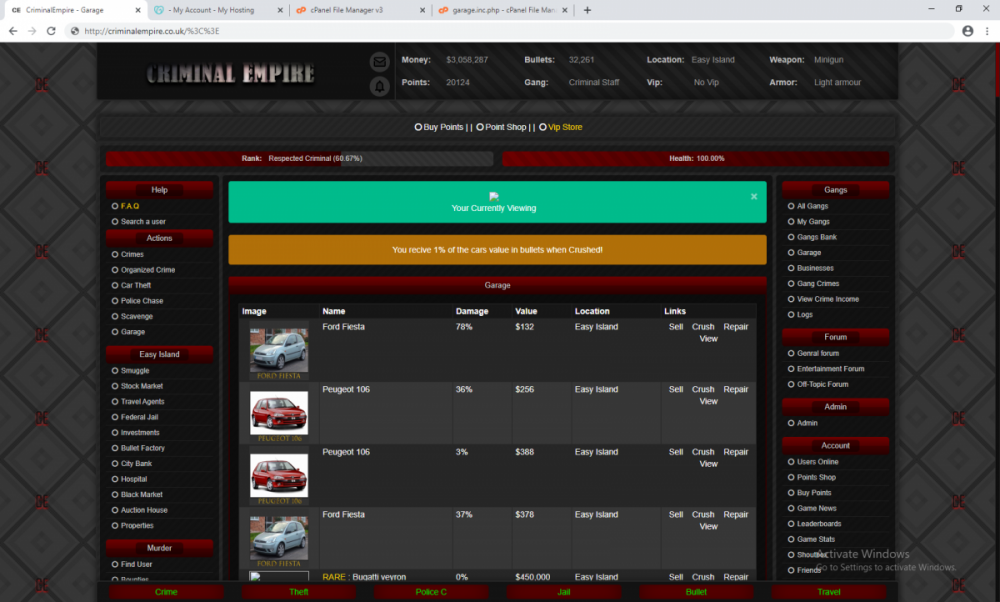Click Crush link for first Ford Fiesta
Image resolution: width=1000 pixels, height=602 pixels.
point(703,327)
